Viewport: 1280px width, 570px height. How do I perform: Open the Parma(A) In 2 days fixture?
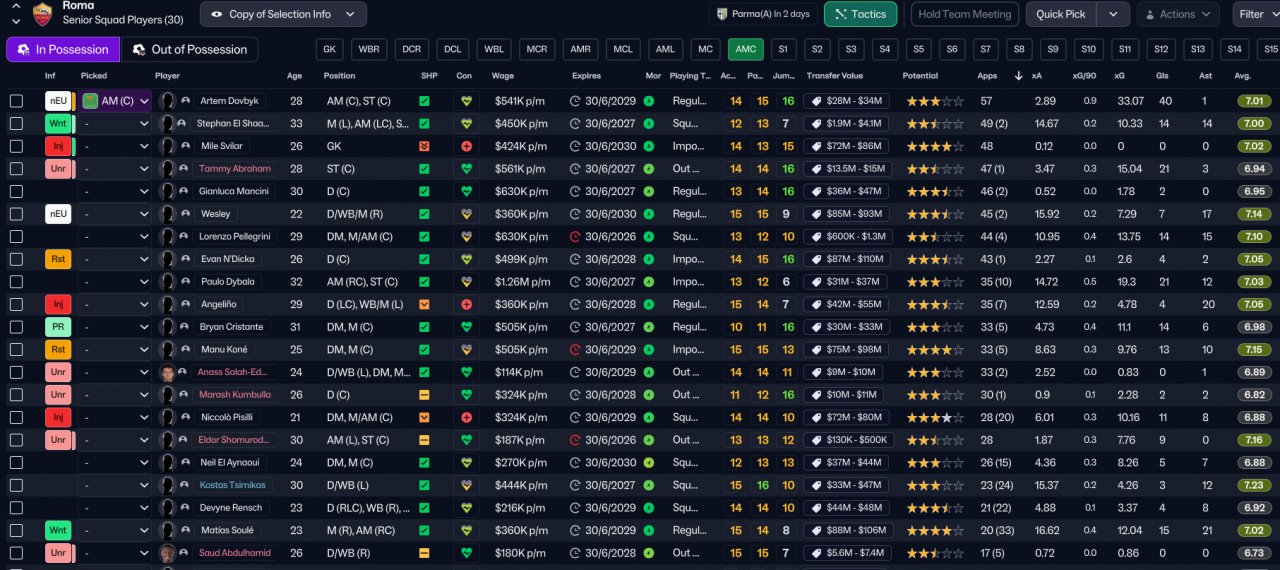point(763,14)
